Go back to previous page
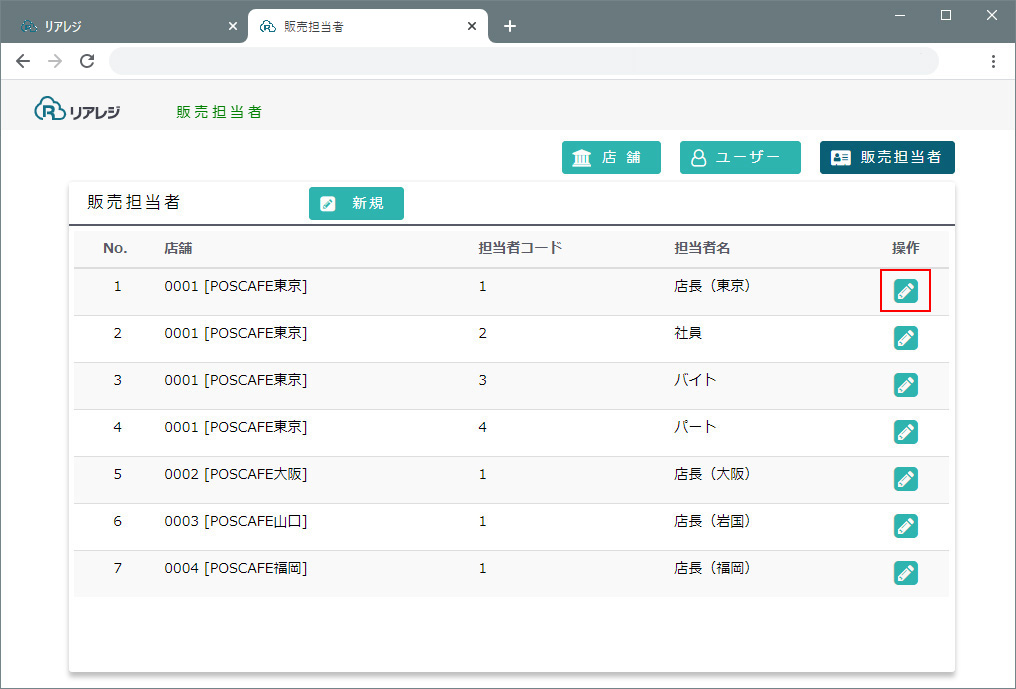Screen dimensions: 1016x689 click(23, 61)
